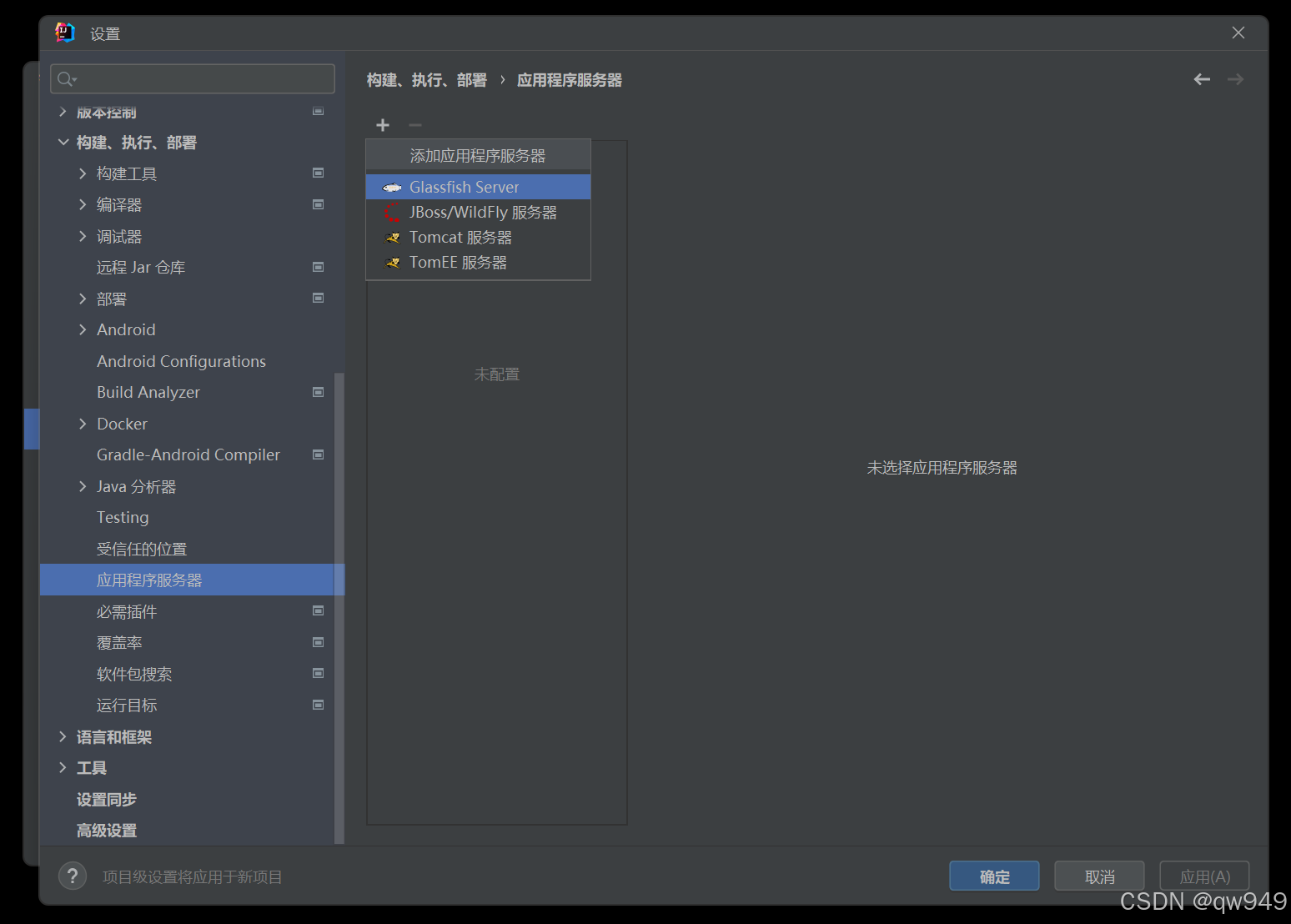Select Glassfish Server from the popup
The width and height of the screenshot is (1291, 924).
coord(478,187)
